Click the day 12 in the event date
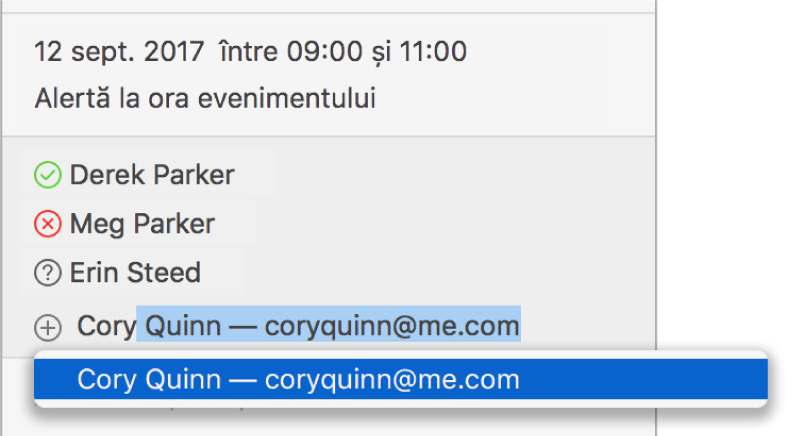 [47, 52]
